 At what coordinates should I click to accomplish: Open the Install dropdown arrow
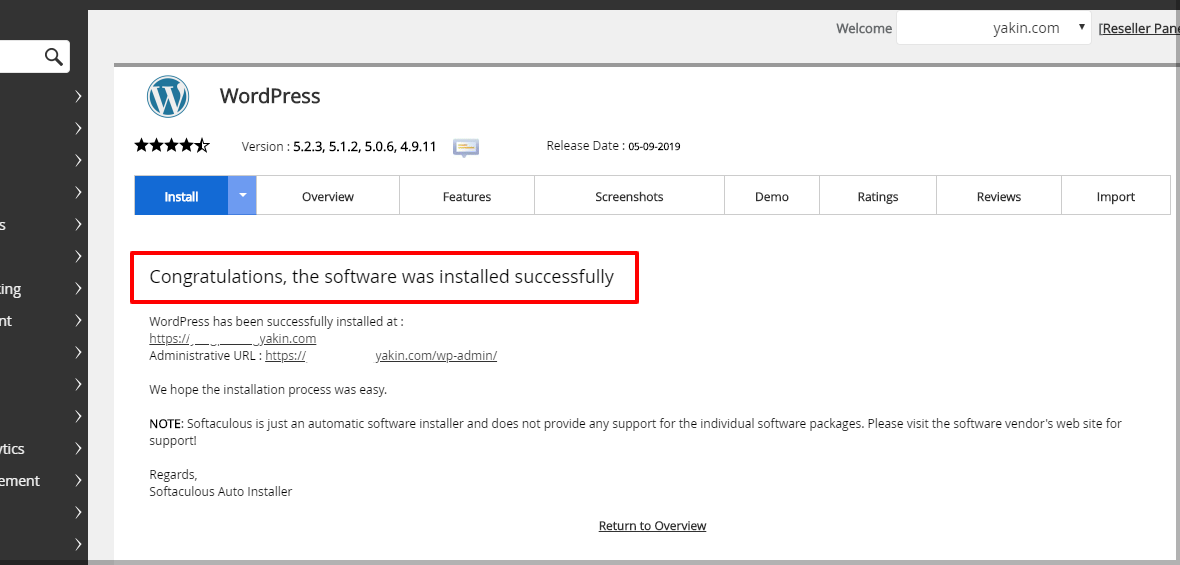242,196
